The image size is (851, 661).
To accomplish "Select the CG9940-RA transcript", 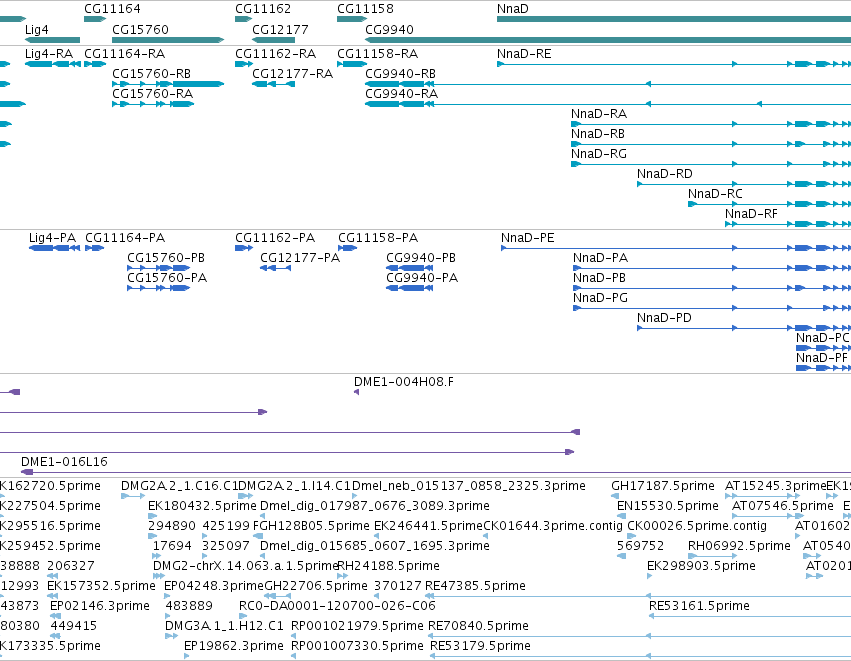I will [x=608, y=104].
